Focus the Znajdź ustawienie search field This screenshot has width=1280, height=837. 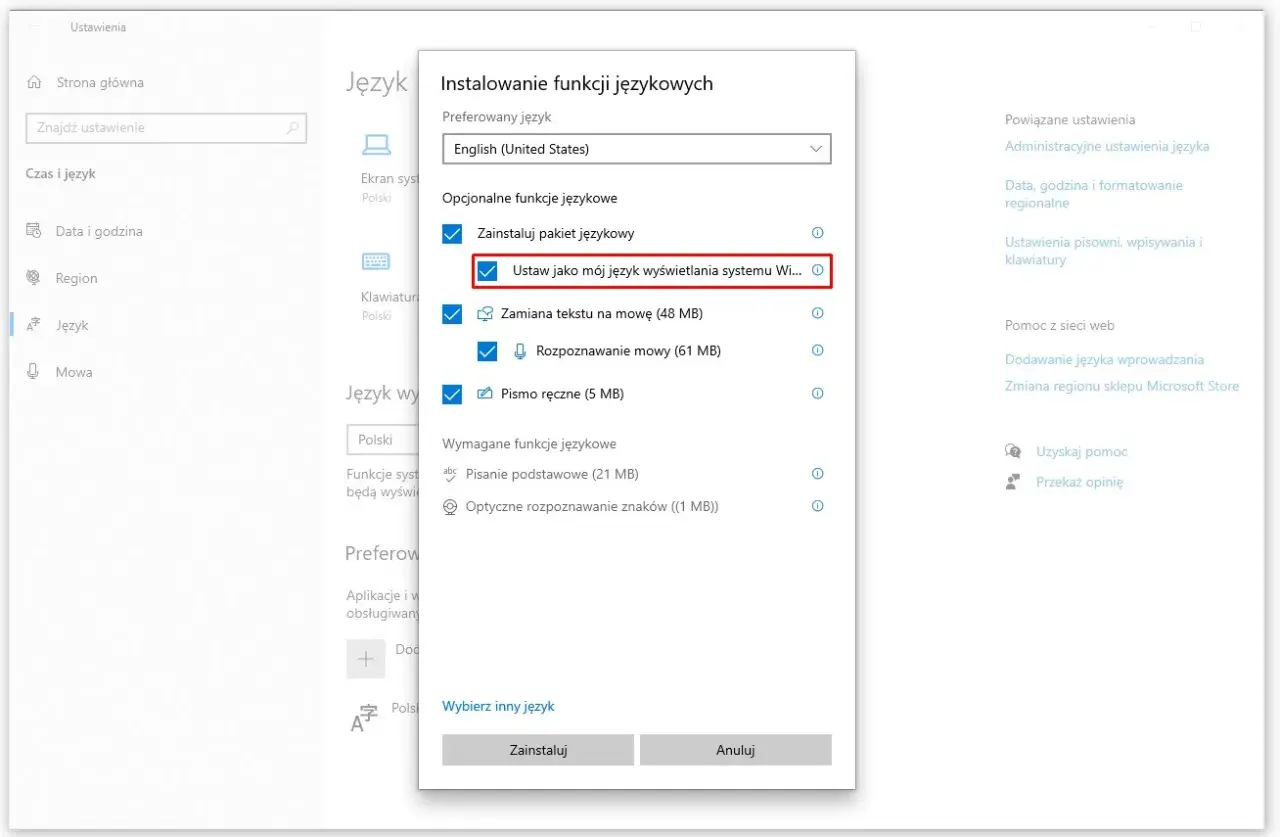click(166, 128)
